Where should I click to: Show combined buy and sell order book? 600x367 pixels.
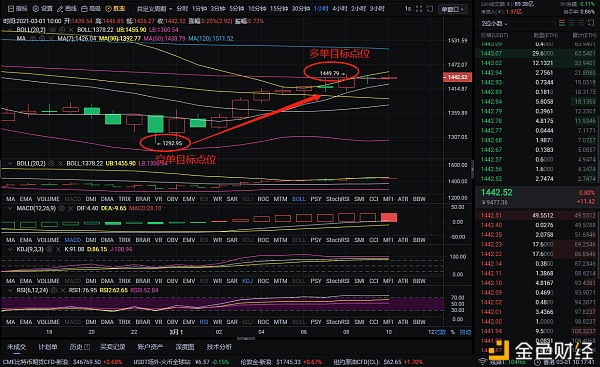[x=562, y=23]
